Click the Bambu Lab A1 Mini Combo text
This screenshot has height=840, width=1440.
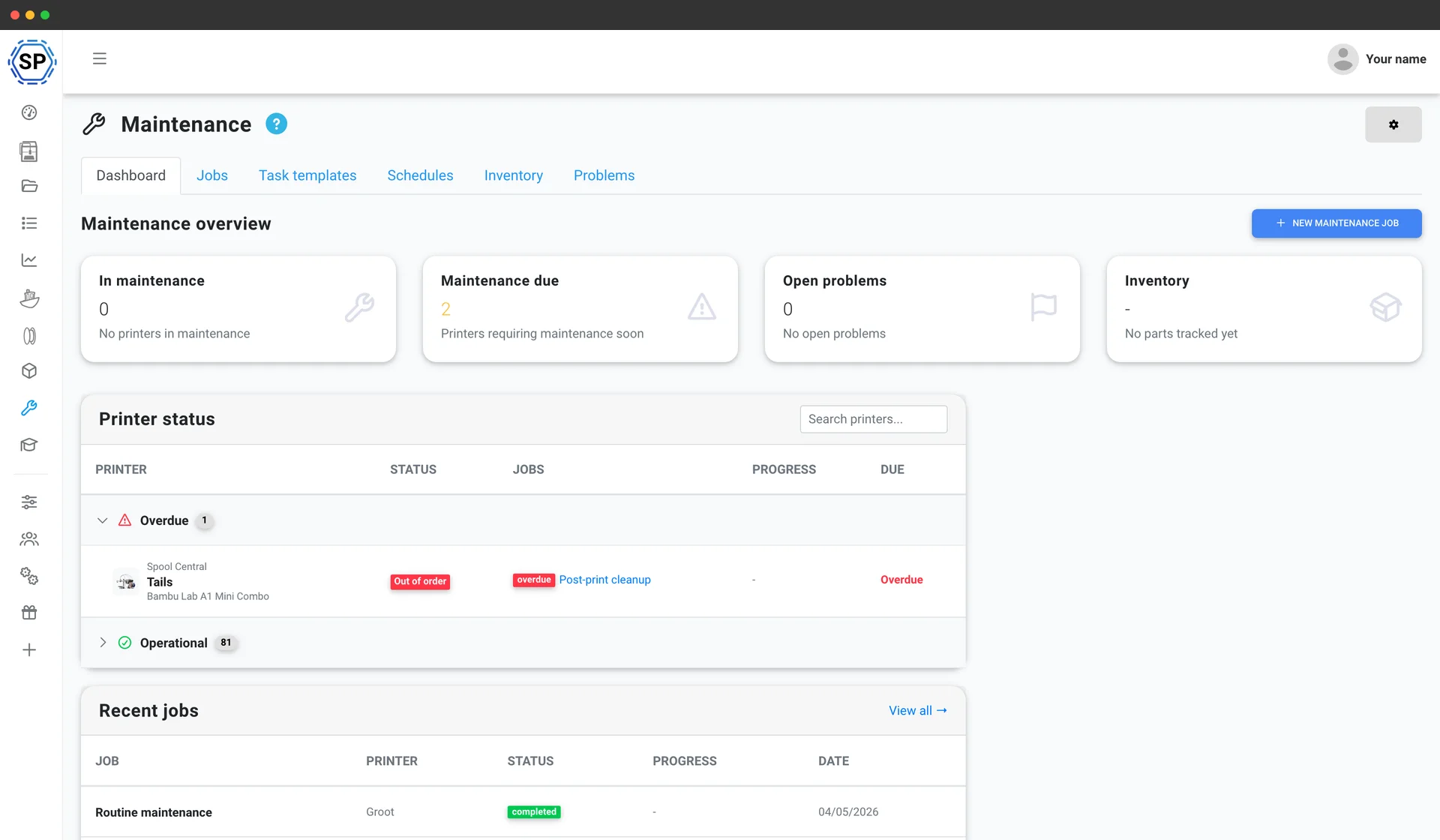[208, 596]
